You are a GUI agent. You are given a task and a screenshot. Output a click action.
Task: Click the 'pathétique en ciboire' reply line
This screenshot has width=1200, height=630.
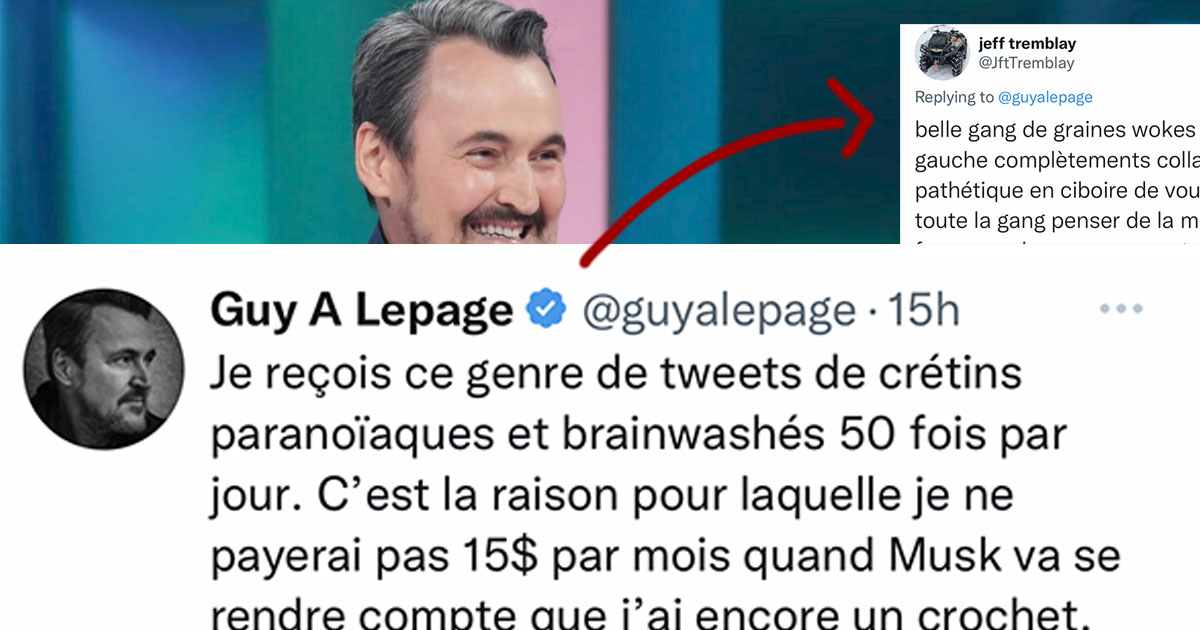[1056, 190]
